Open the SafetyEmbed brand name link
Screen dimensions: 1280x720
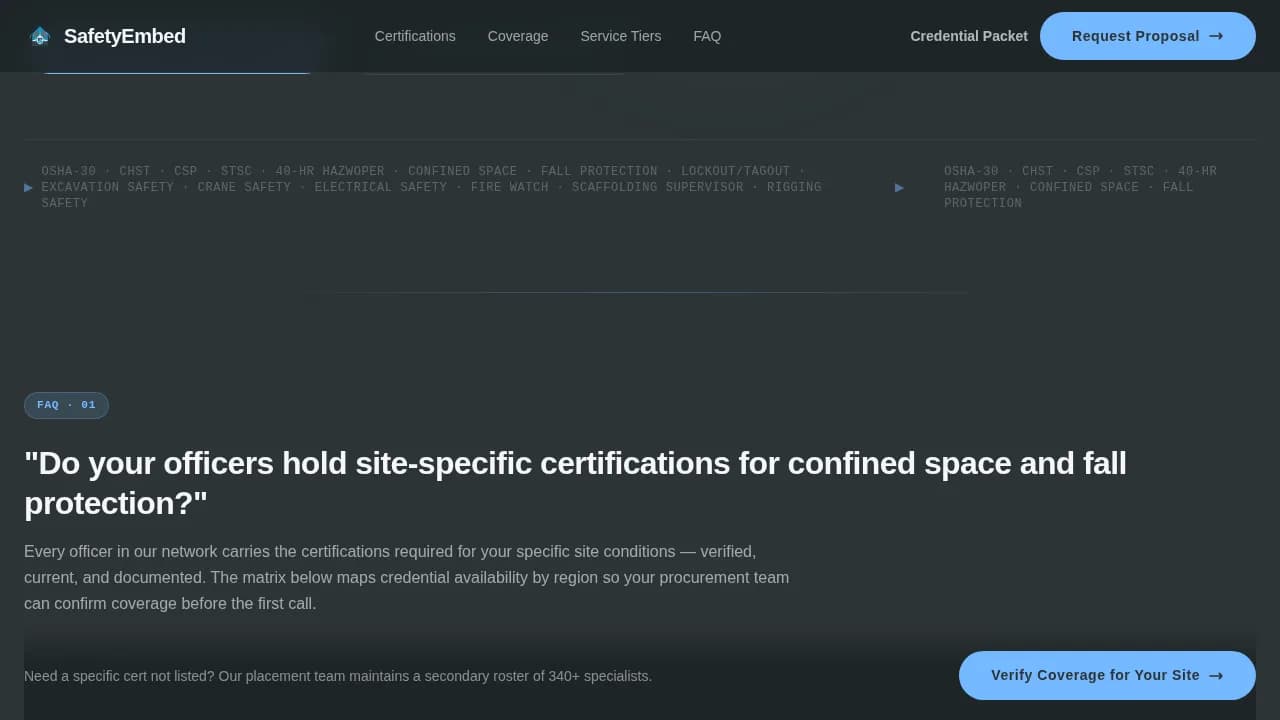tap(125, 36)
